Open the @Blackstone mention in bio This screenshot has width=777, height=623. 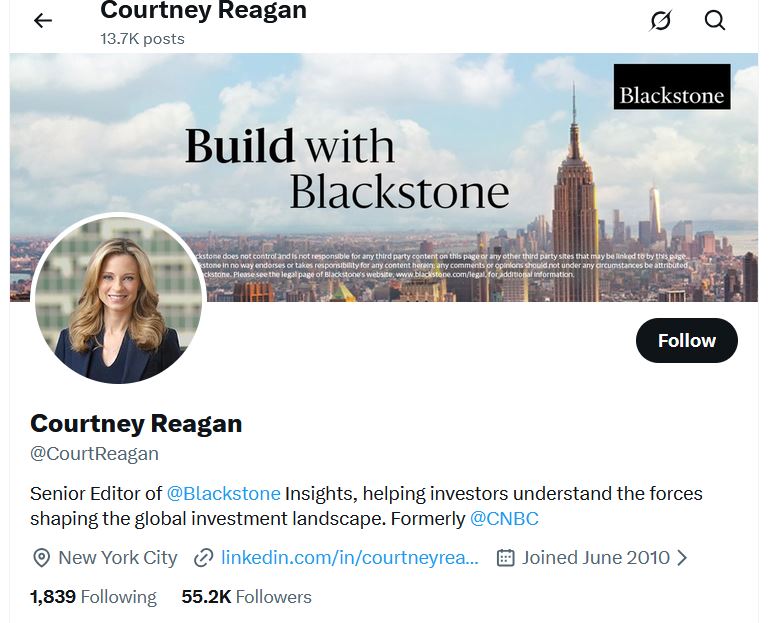point(223,494)
